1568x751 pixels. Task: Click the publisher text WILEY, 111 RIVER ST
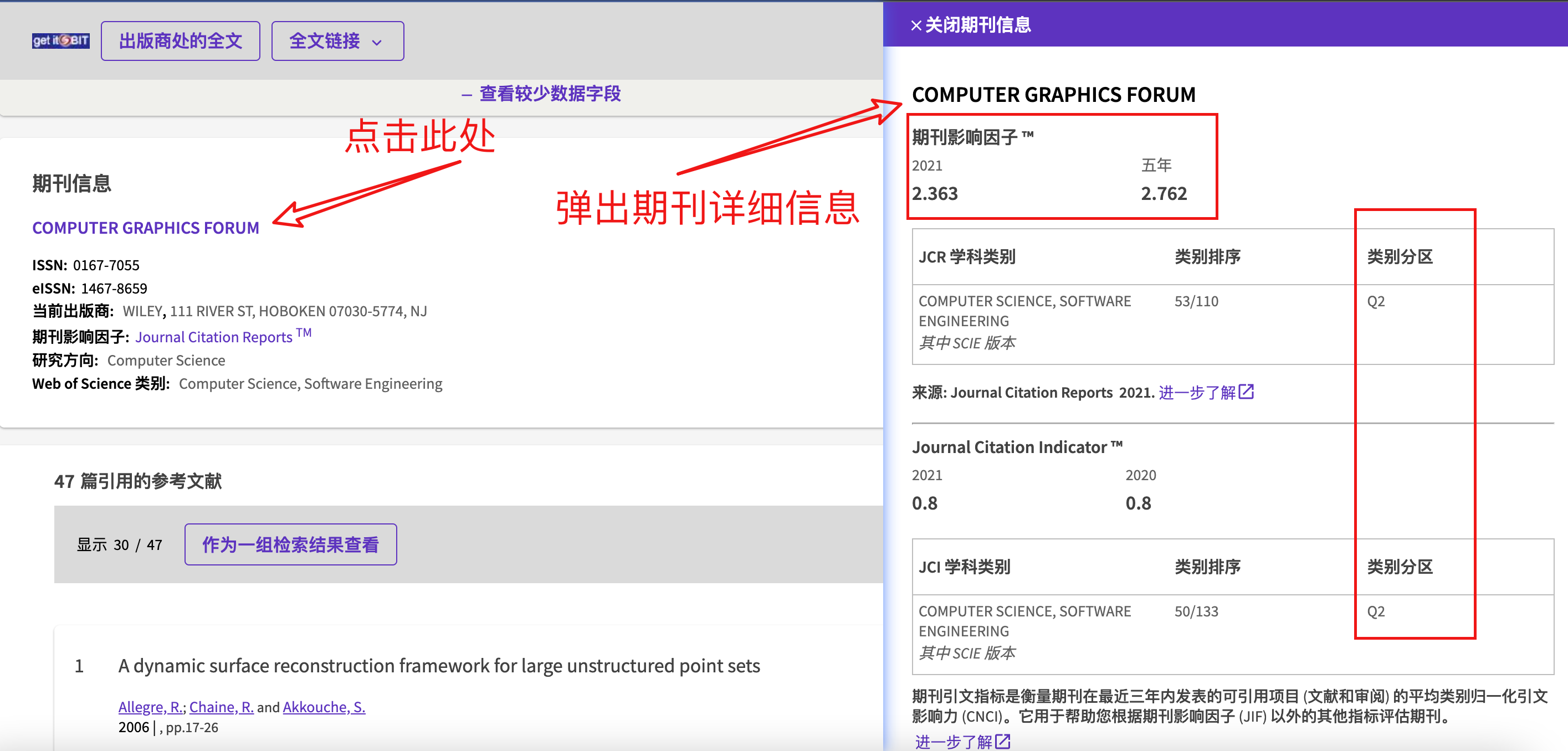click(274, 311)
